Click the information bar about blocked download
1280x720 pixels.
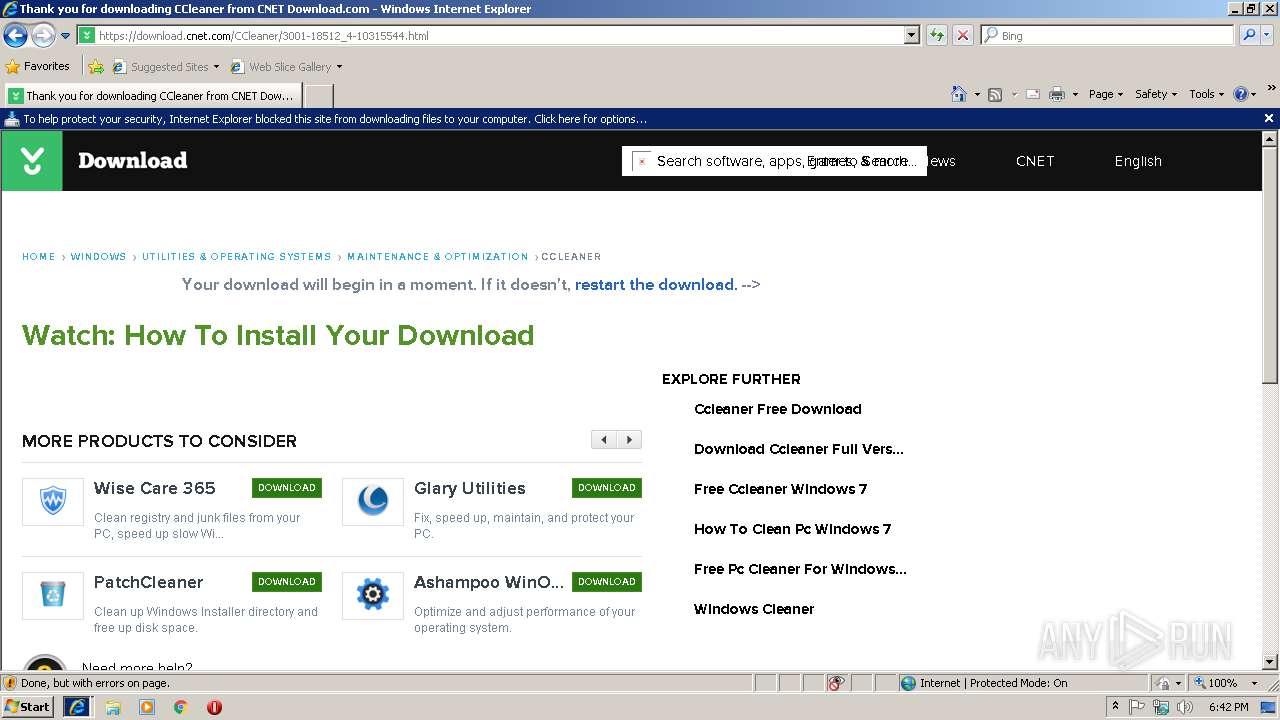(630, 119)
